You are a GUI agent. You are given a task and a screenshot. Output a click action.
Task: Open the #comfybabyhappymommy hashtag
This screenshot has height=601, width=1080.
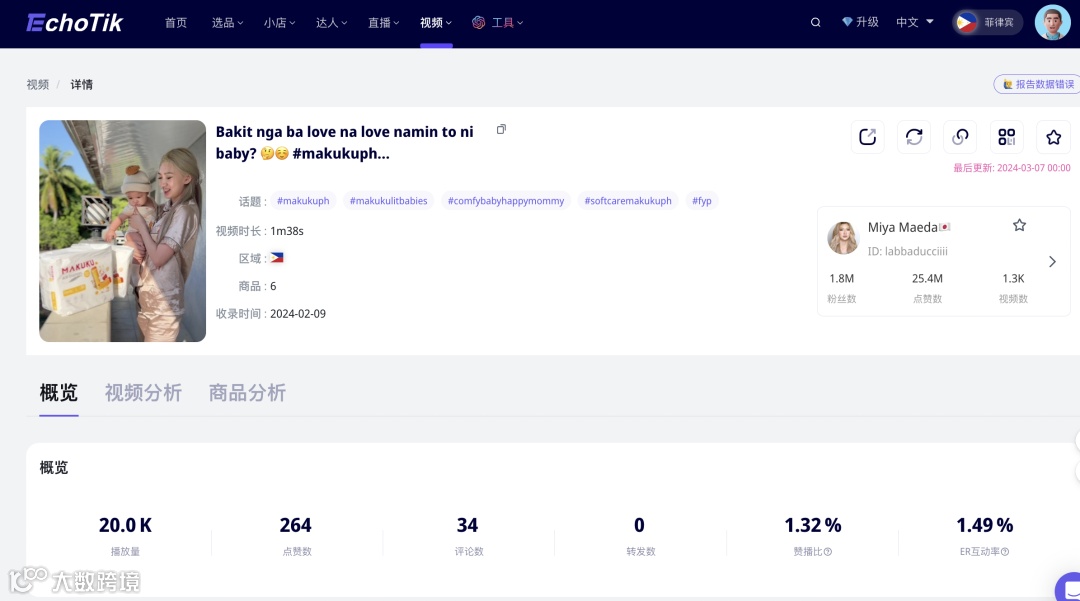coord(506,200)
